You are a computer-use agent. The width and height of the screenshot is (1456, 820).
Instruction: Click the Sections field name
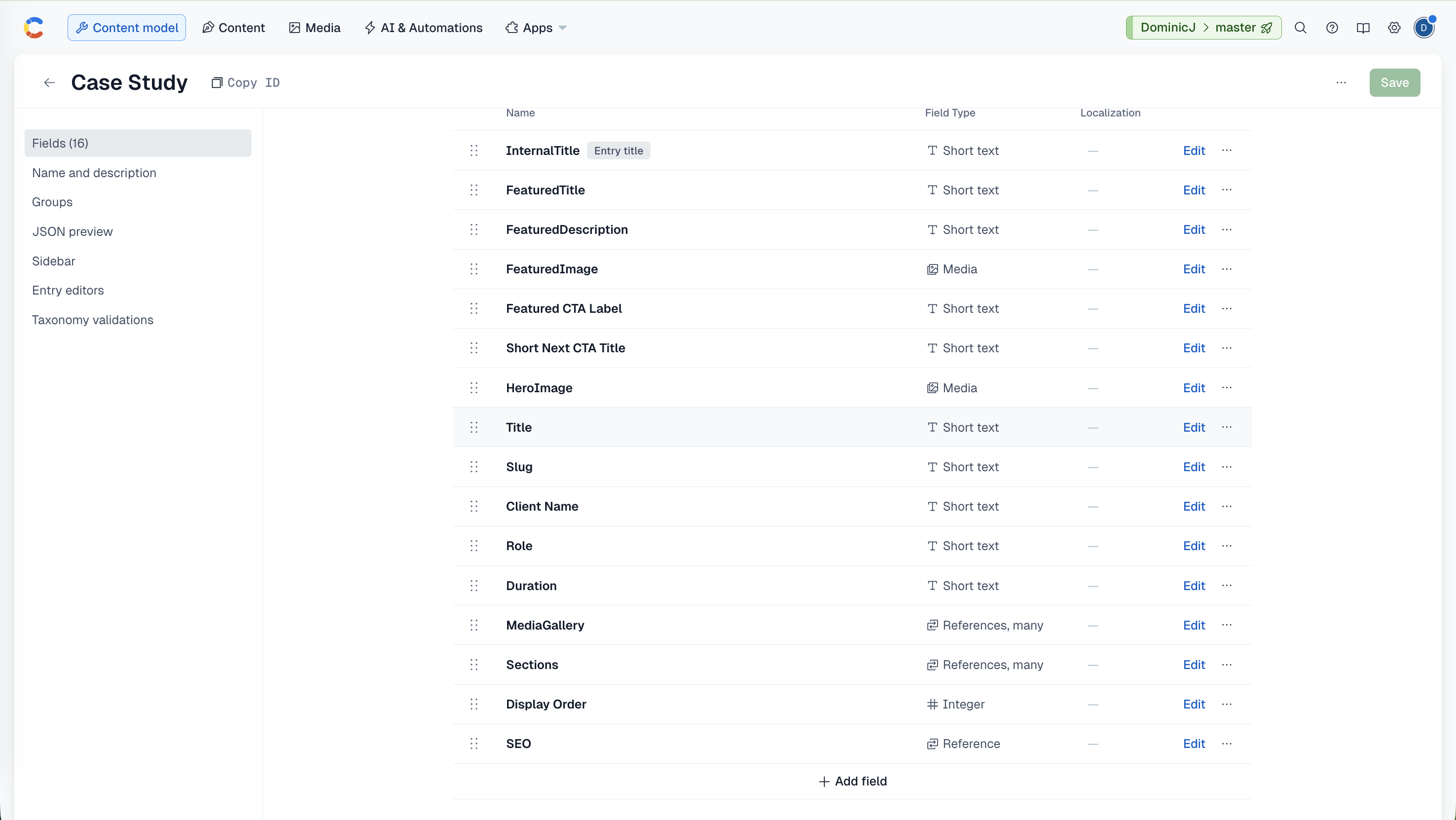point(532,665)
